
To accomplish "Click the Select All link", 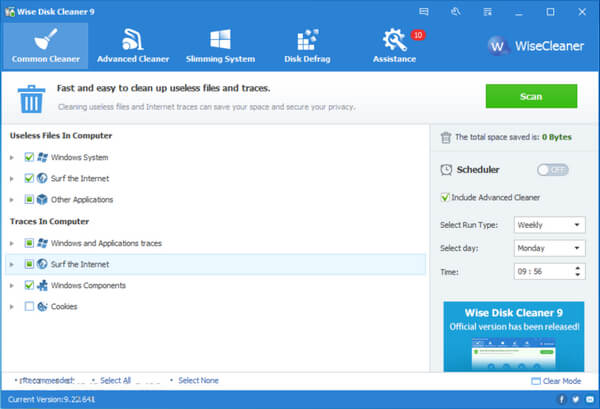I will coord(116,381).
